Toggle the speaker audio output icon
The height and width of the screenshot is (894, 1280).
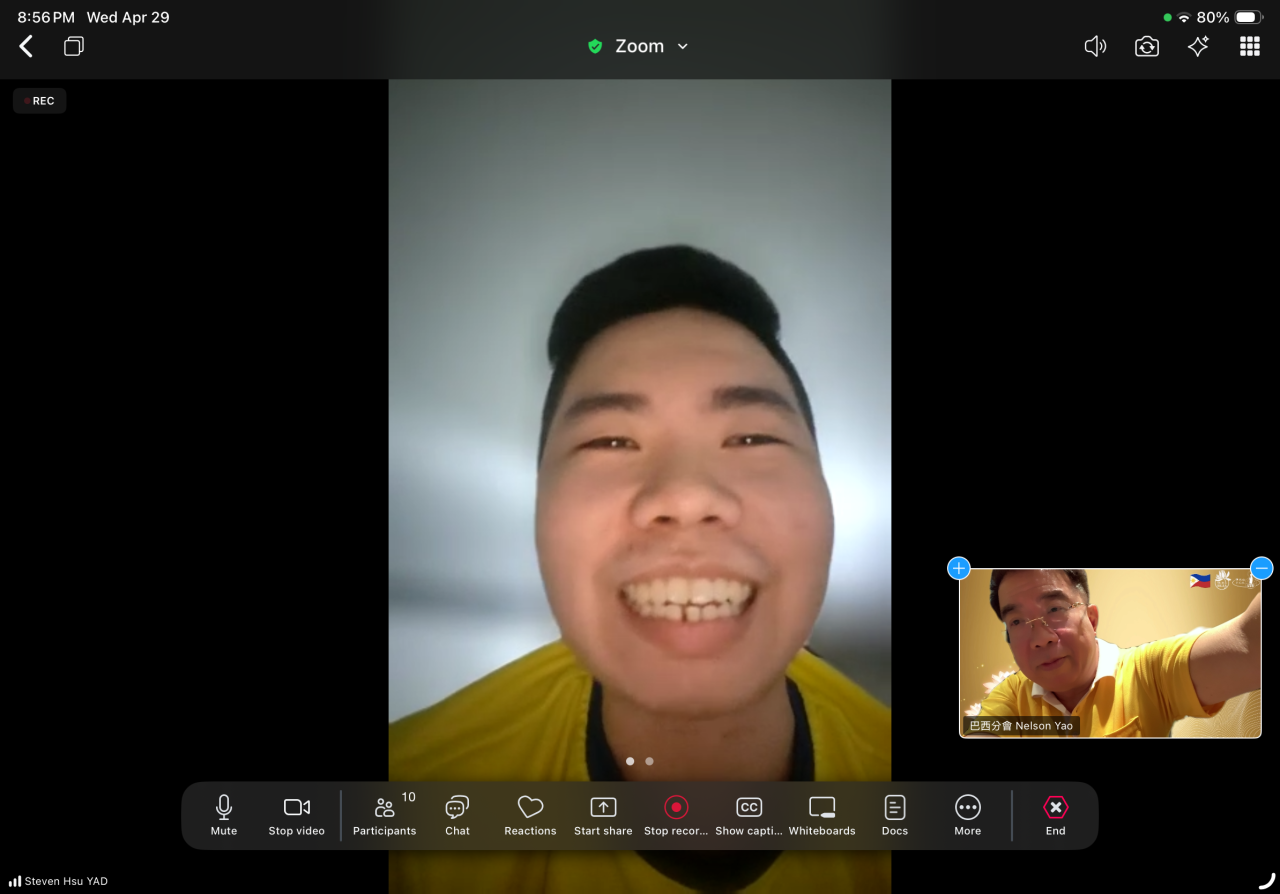tap(1096, 46)
